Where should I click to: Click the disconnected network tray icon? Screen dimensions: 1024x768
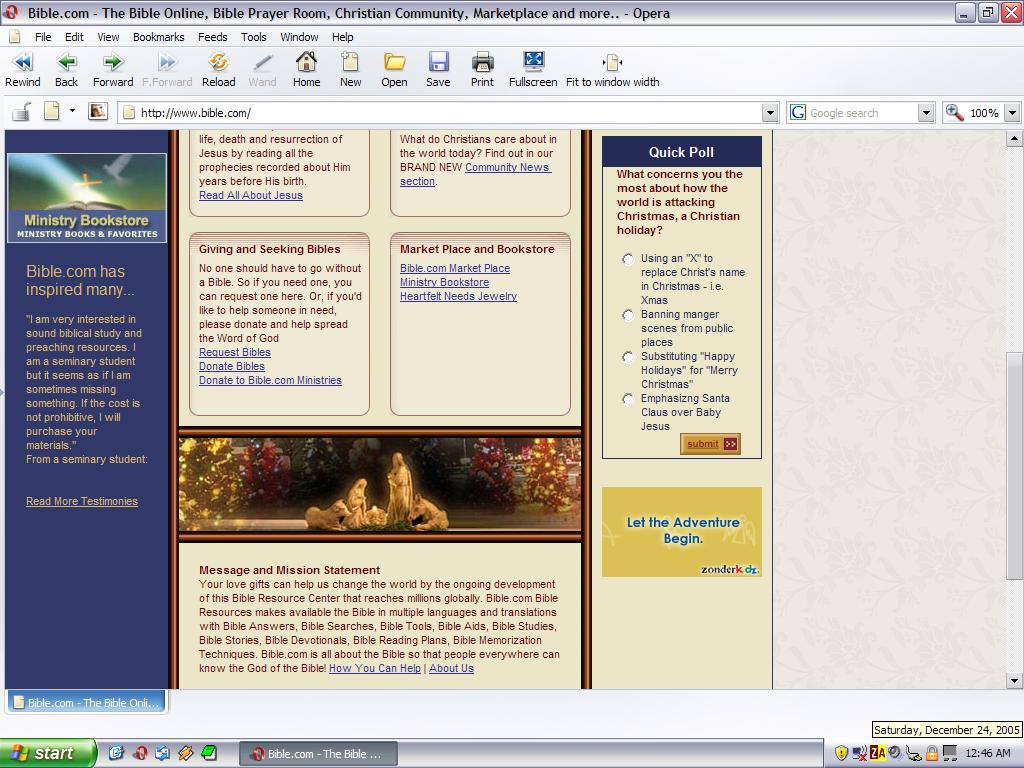(x=860, y=753)
